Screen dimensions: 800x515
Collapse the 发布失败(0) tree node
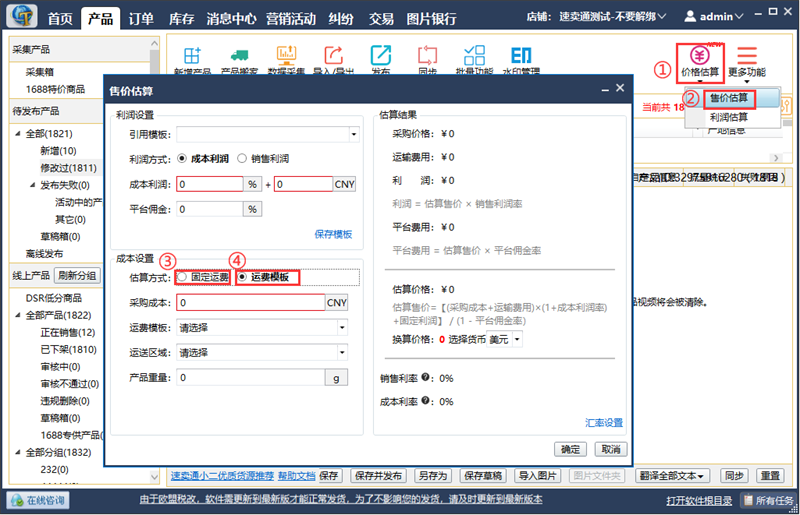33,185
